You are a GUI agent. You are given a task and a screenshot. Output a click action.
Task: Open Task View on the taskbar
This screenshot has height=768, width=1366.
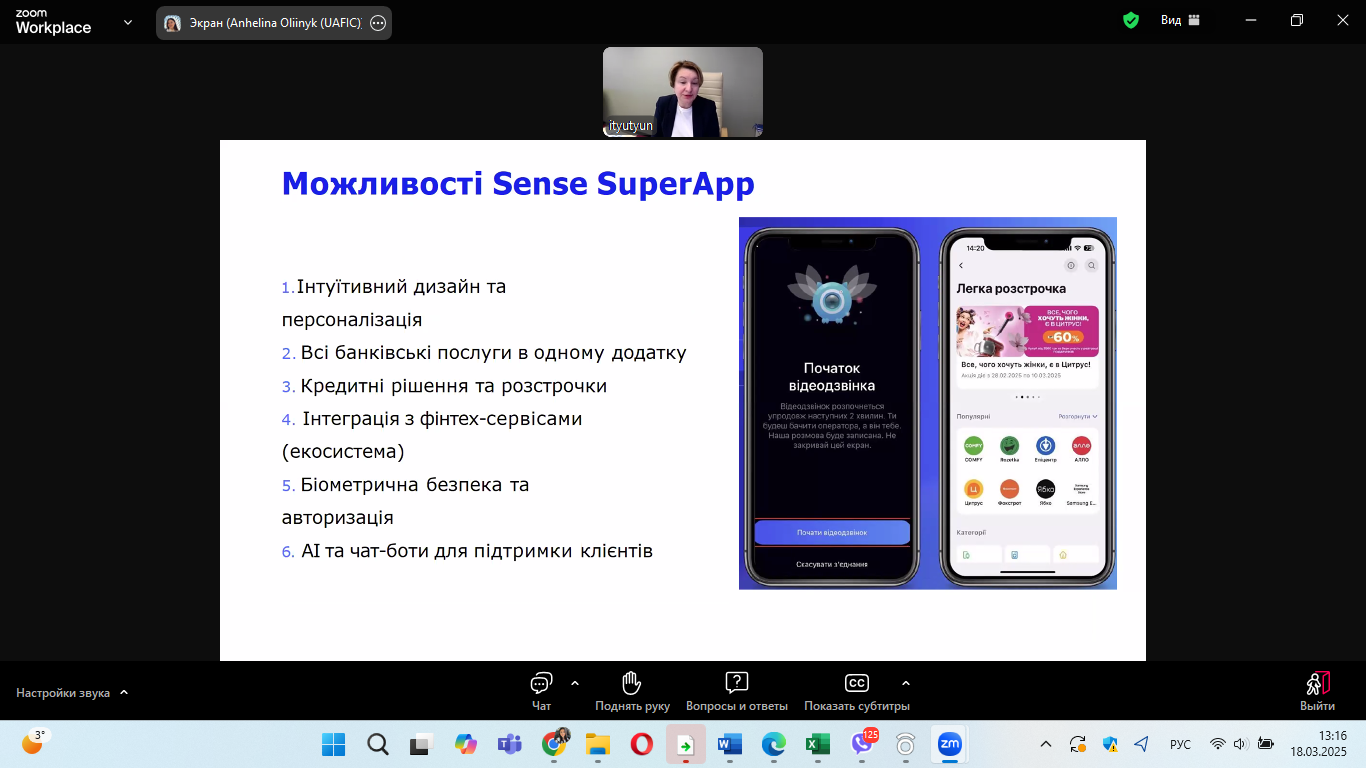[420, 744]
